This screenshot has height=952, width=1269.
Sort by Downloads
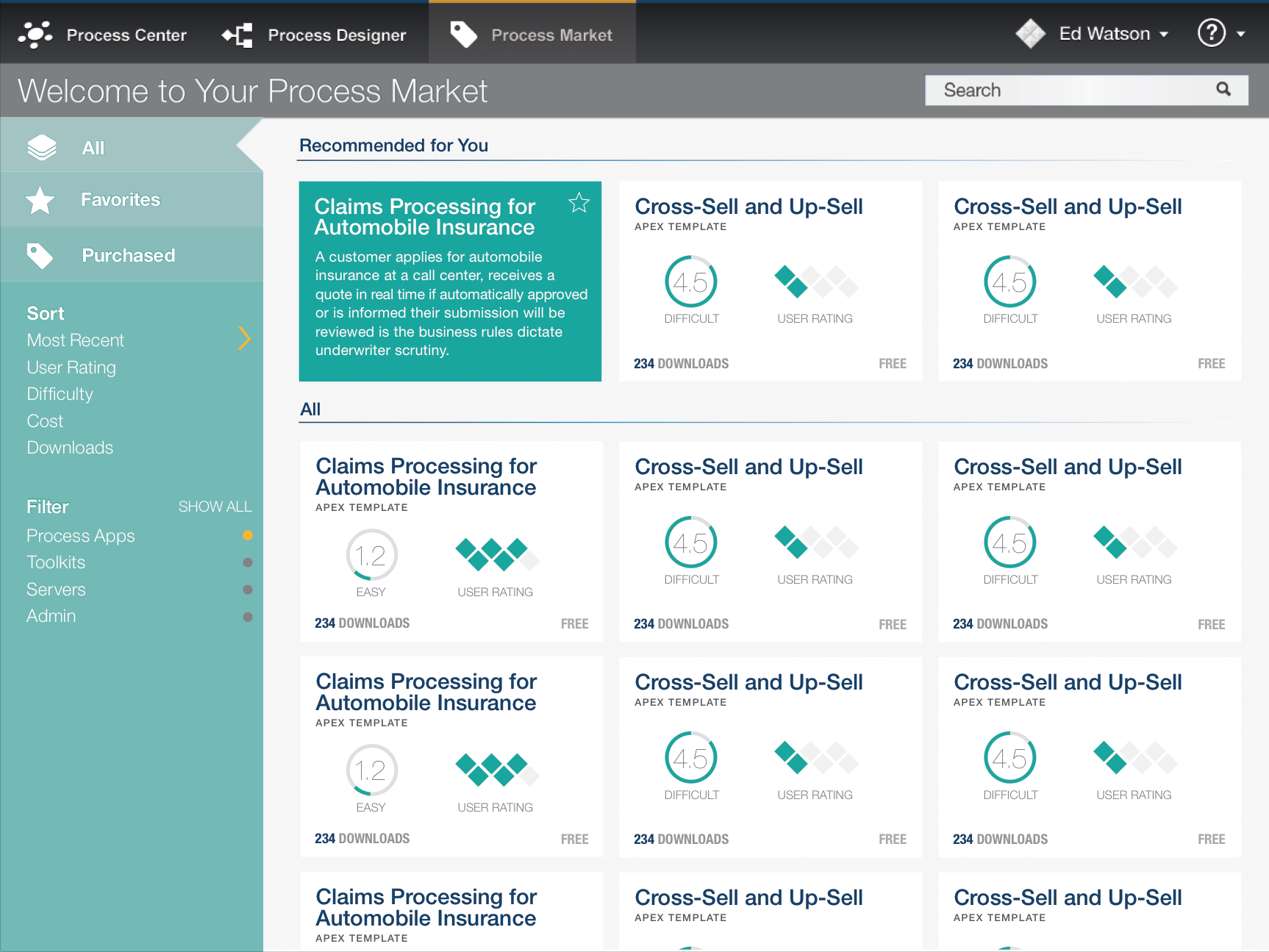click(x=70, y=448)
